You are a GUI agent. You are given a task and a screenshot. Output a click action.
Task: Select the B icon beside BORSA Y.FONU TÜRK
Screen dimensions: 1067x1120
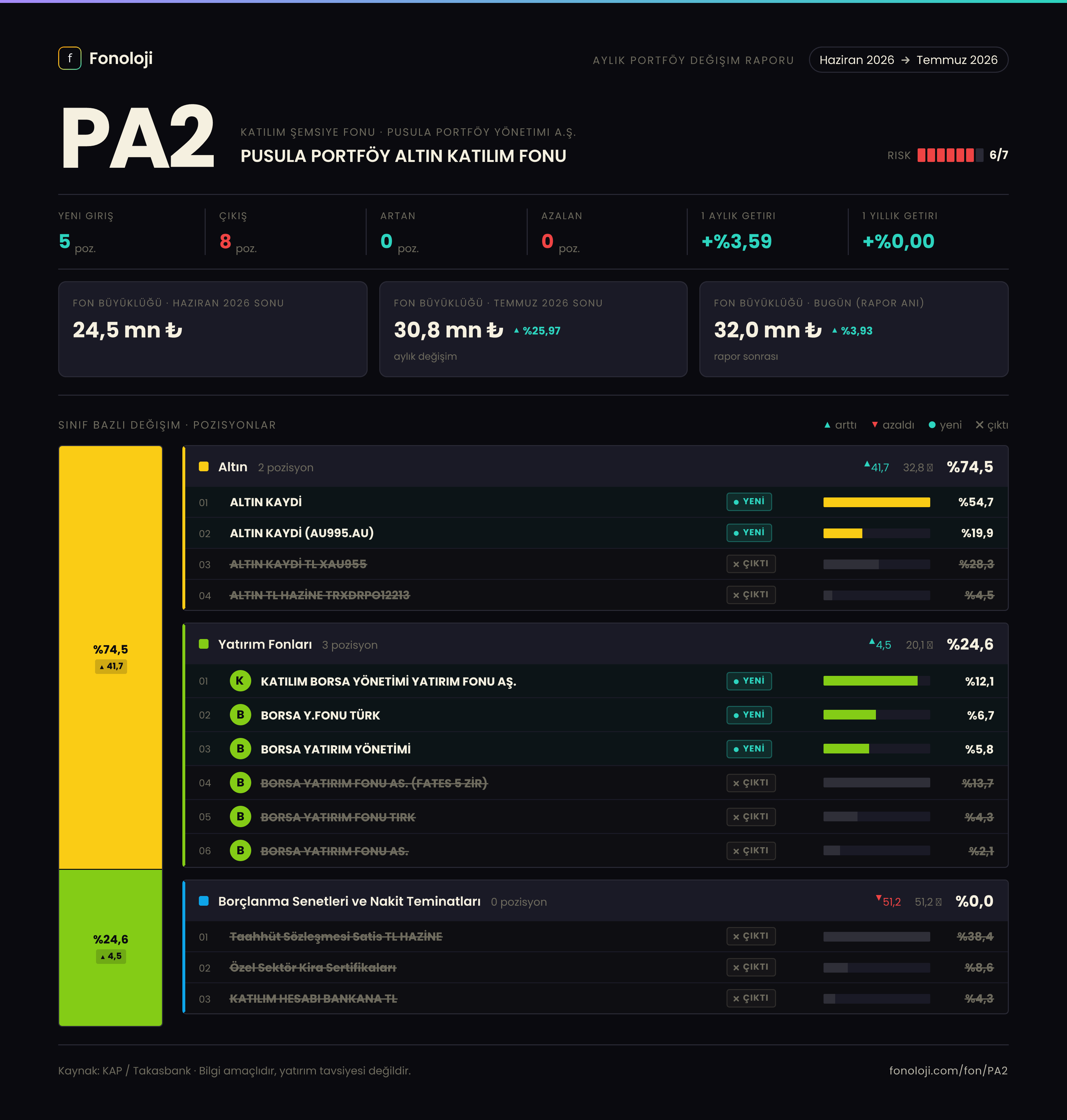240,715
